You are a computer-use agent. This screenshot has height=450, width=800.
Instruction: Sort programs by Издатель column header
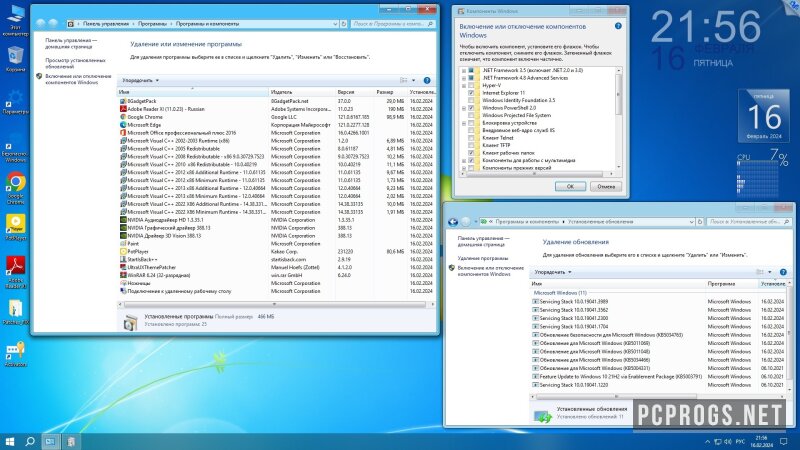tap(302, 92)
